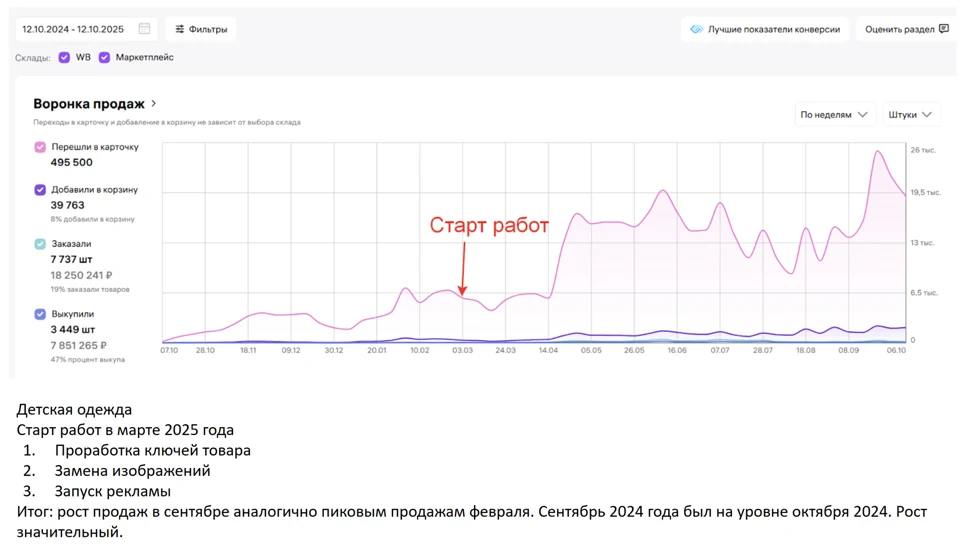Click the filters slider icon

pyautogui.click(x=179, y=29)
